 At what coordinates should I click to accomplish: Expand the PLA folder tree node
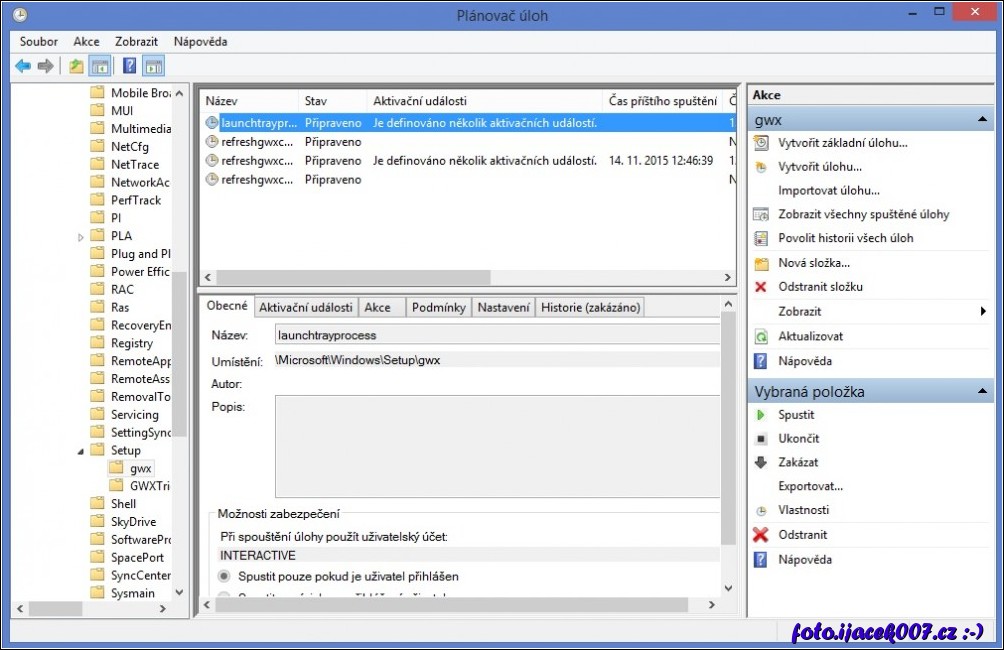pos(82,237)
